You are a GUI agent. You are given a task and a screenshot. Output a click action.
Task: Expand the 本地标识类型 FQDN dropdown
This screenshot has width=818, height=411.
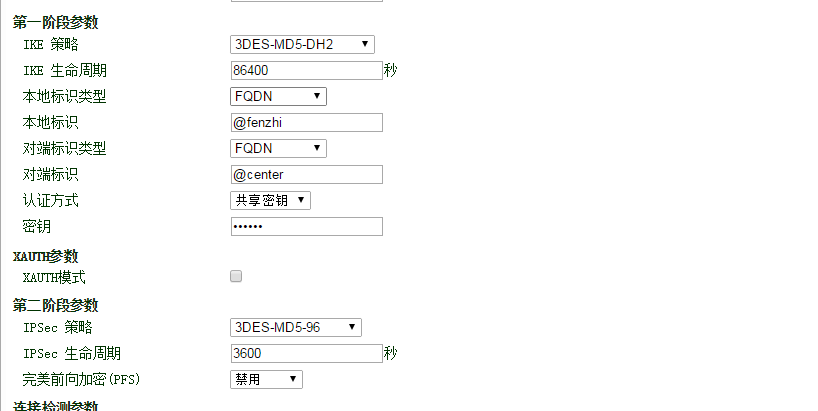278,97
